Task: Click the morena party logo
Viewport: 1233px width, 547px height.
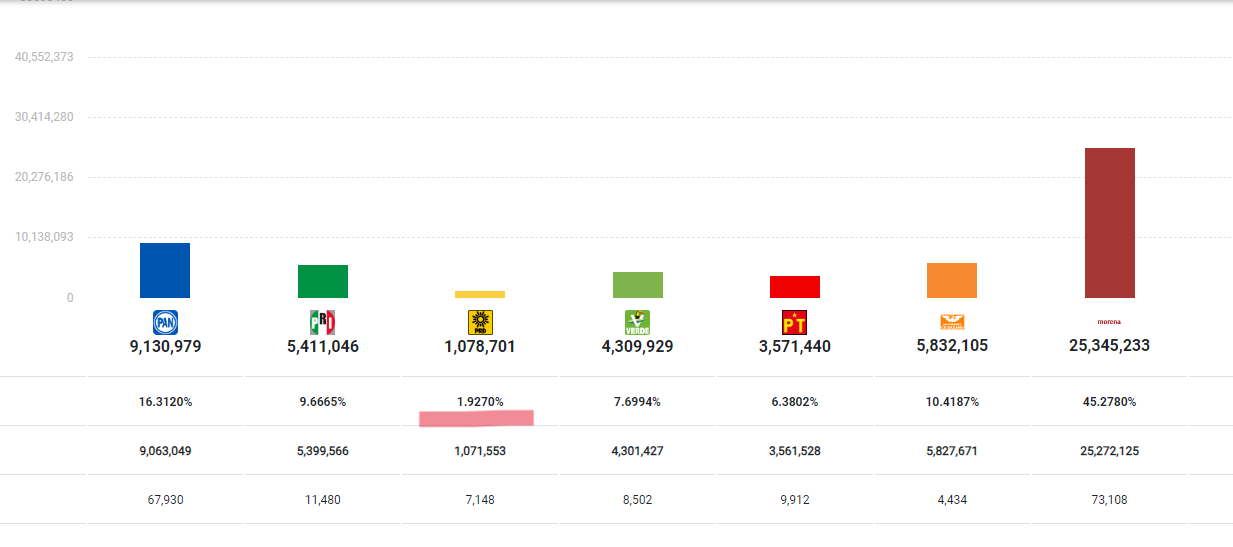Action: point(1109,322)
